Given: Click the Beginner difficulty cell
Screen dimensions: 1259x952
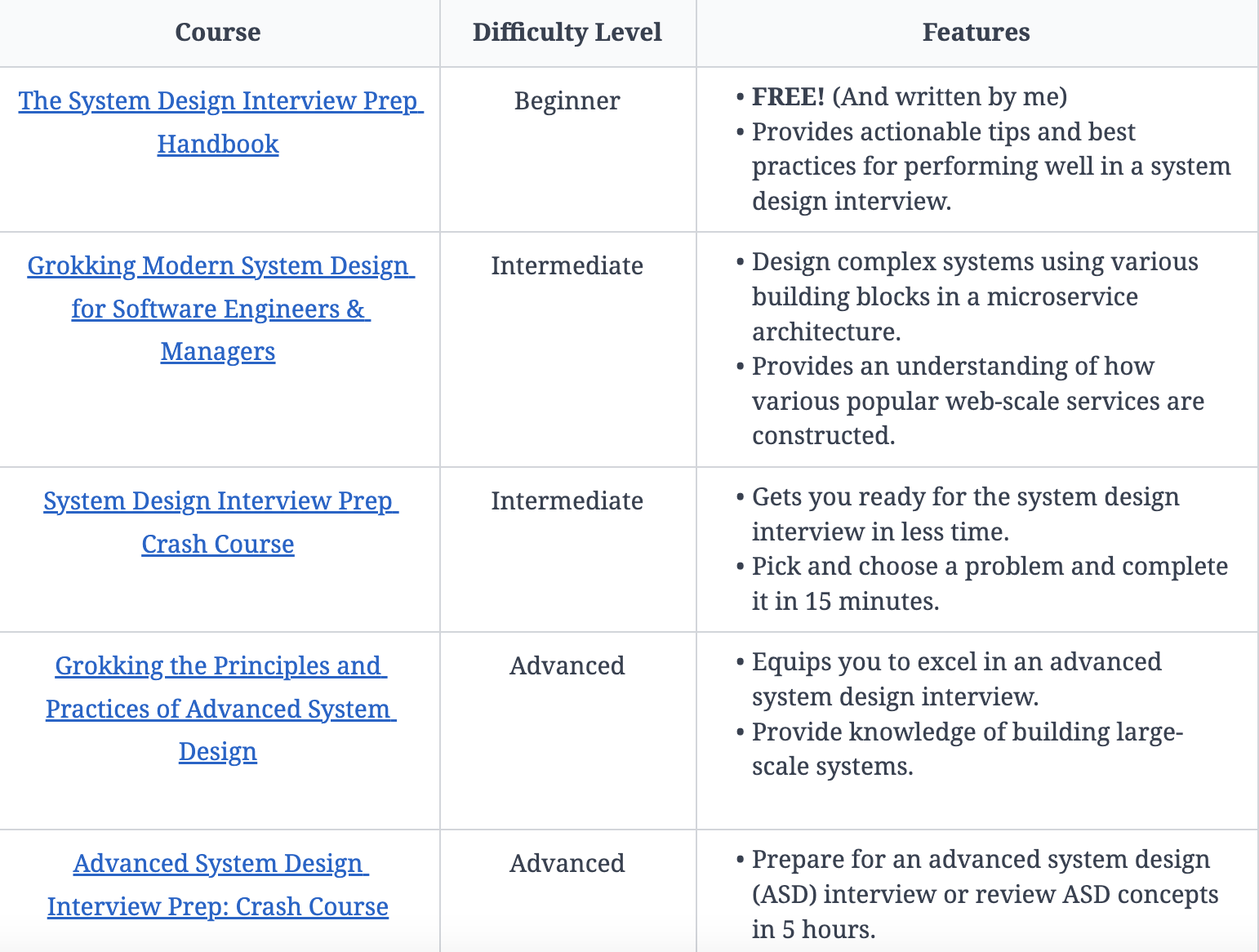Looking at the screenshot, I should point(567,101).
